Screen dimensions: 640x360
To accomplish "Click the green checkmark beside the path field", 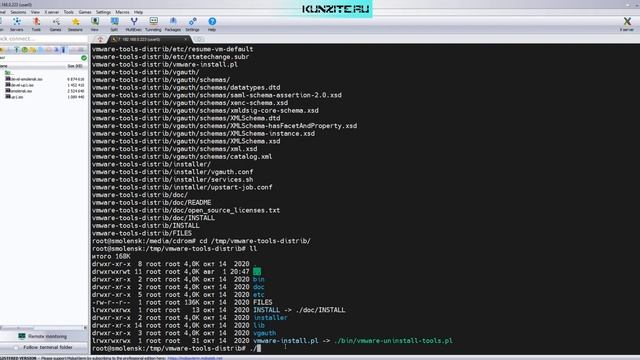I will [84, 58].
